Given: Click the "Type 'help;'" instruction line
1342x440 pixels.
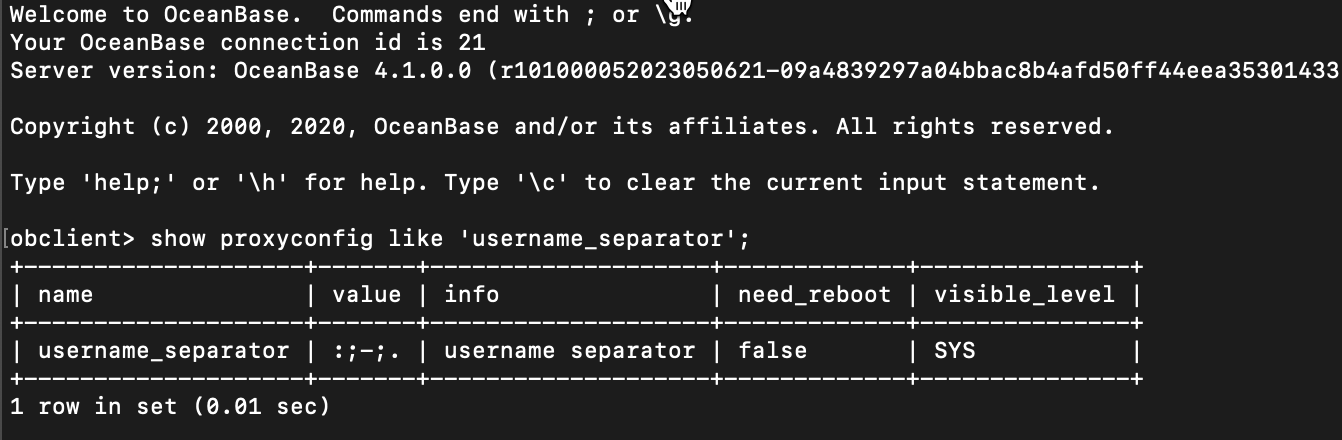Looking at the screenshot, I should pos(555,183).
